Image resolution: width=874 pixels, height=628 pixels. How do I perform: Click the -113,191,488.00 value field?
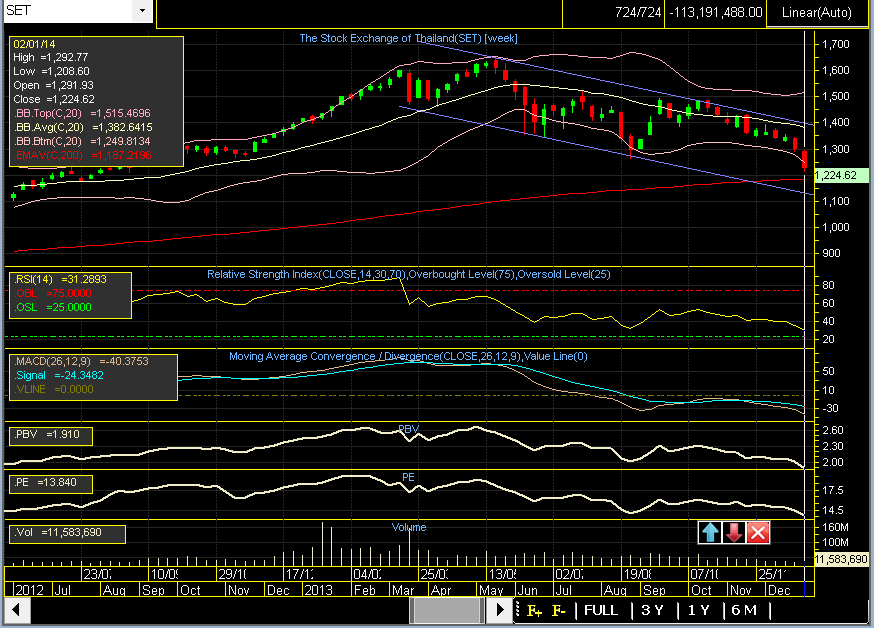pyautogui.click(x=716, y=12)
